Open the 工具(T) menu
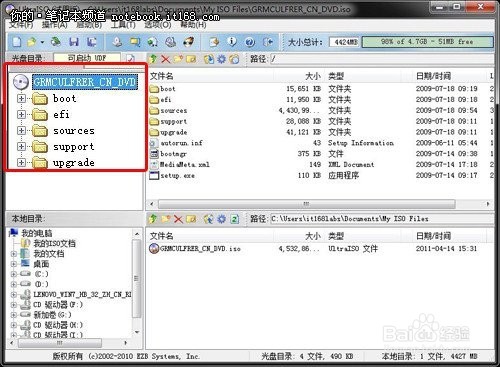Viewport: 500px width, 367px height. [123, 25]
